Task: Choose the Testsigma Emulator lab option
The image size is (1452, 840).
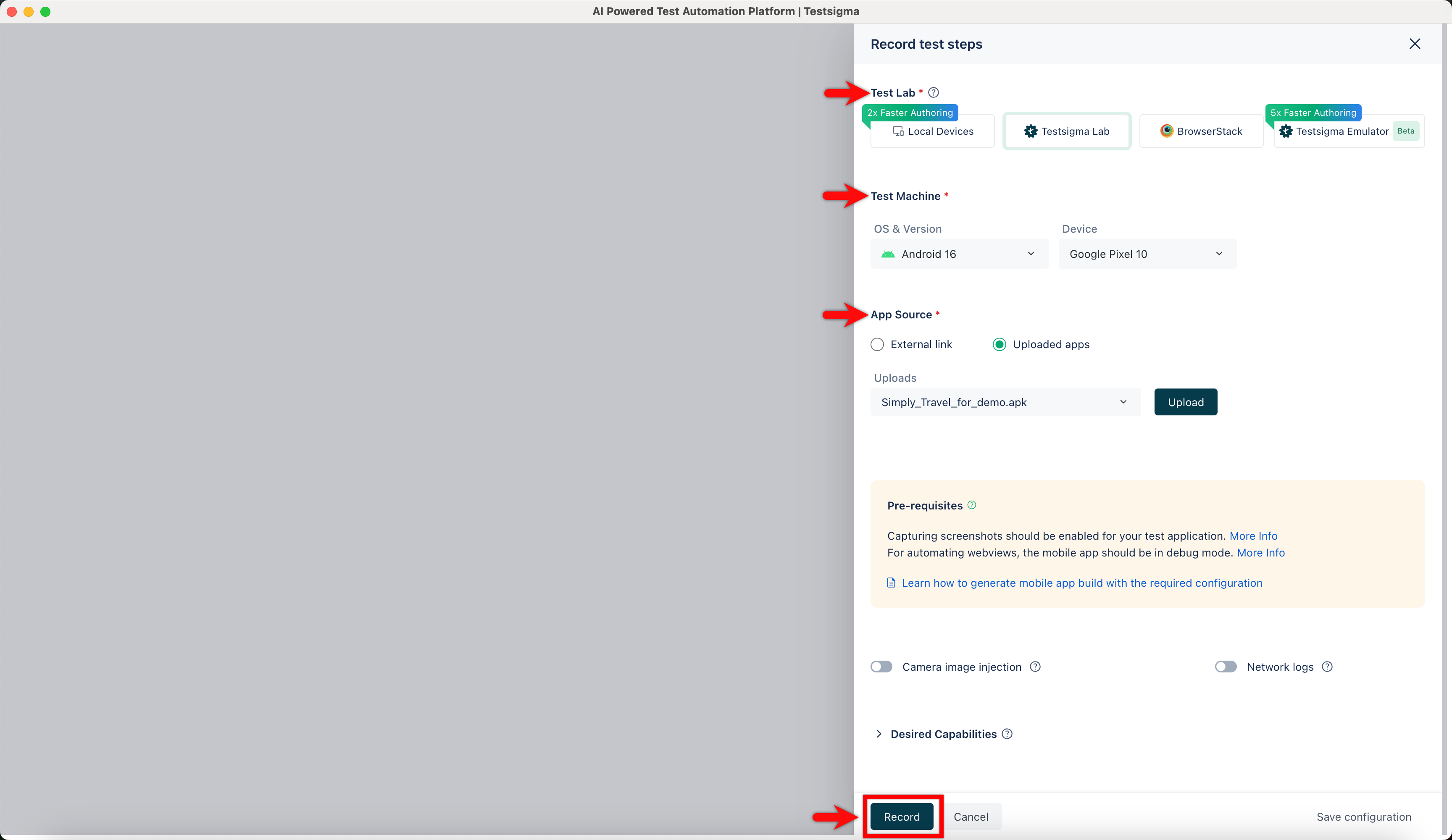Action: pyautogui.click(x=1342, y=131)
